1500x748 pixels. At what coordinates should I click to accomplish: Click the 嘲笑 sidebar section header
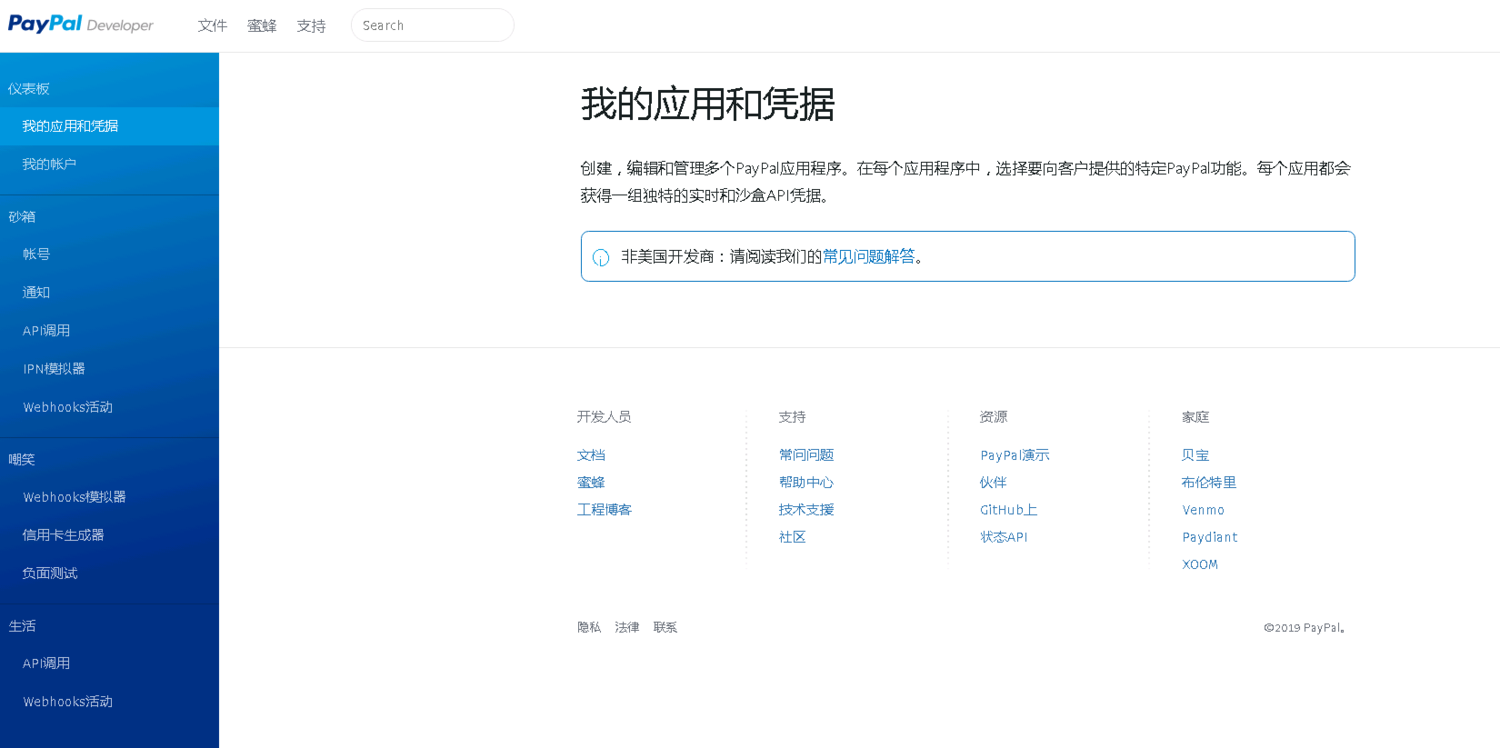(22, 459)
